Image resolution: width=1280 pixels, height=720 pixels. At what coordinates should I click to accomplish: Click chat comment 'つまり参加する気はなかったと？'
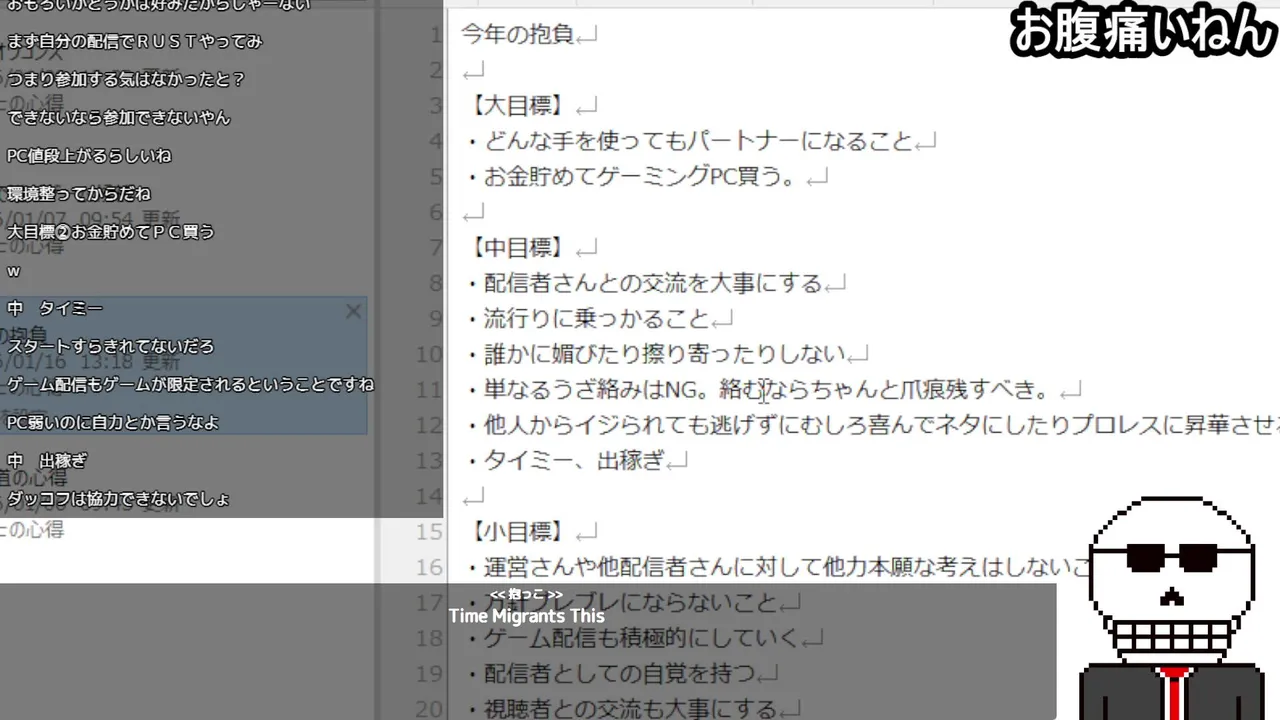pyautogui.click(x=126, y=79)
